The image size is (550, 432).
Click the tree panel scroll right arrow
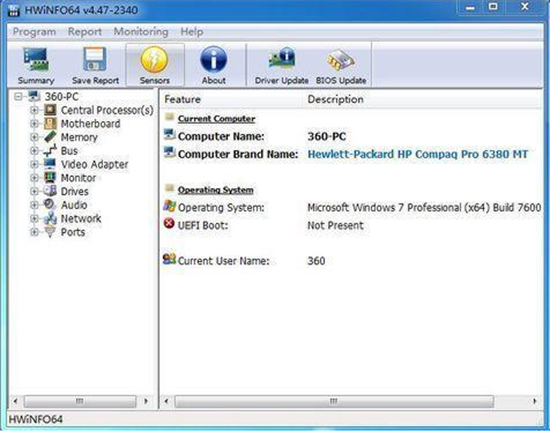[146, 401]
